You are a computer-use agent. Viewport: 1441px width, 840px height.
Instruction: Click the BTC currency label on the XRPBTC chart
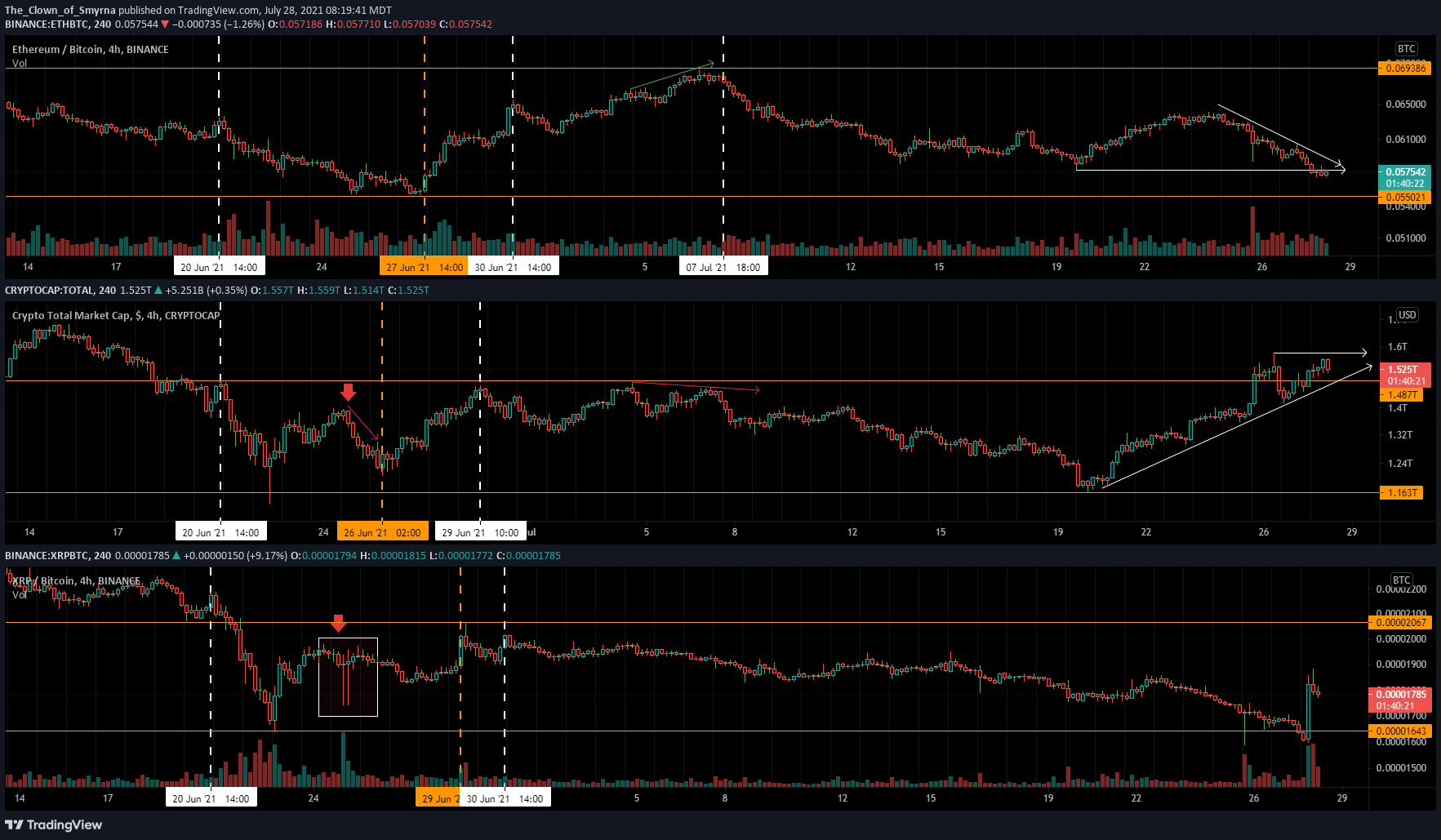1401,580
